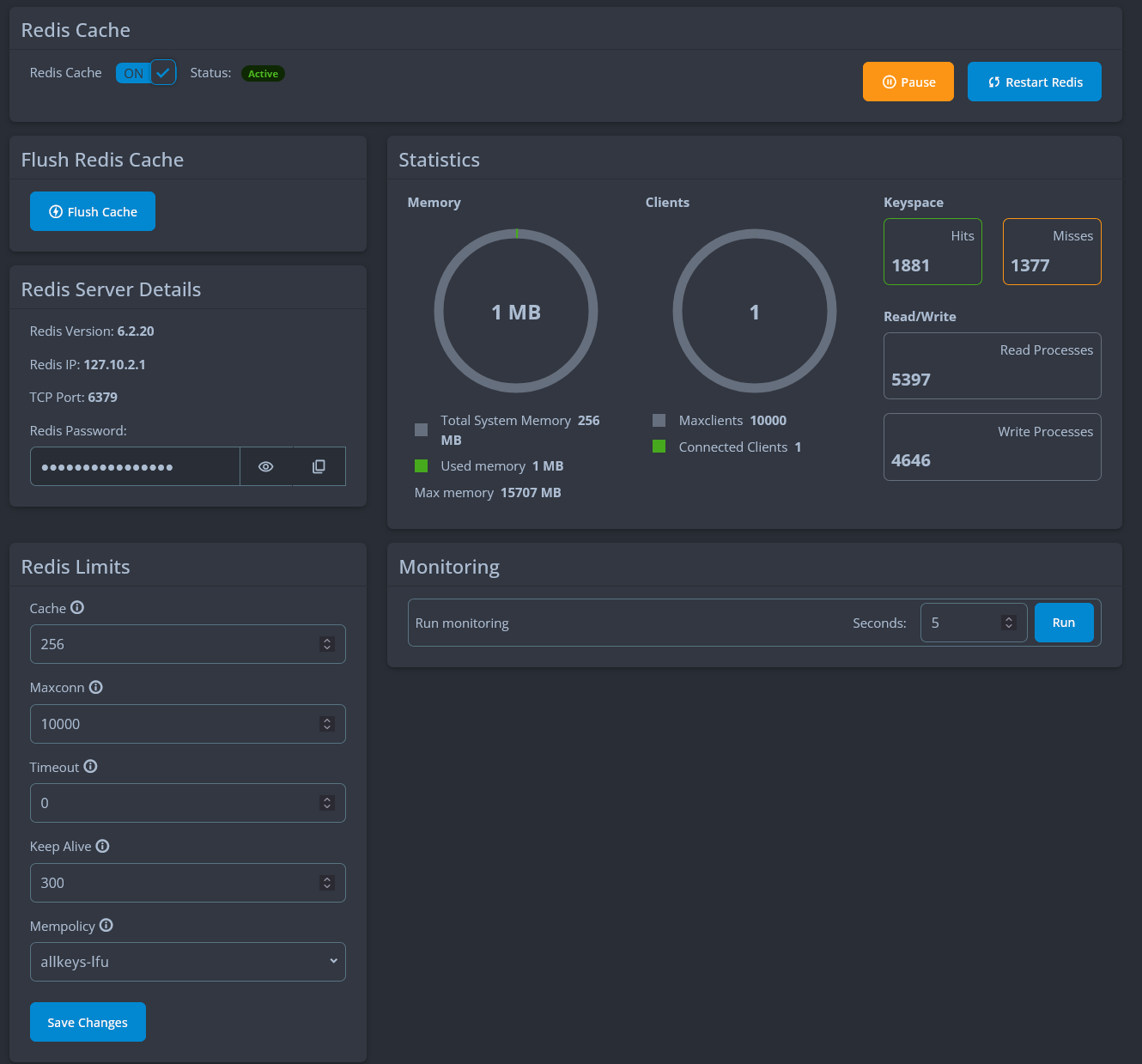Click the green Used memory legend swatch
The height and width of the screenshot is (1064, 1142).
pos(421,465)
